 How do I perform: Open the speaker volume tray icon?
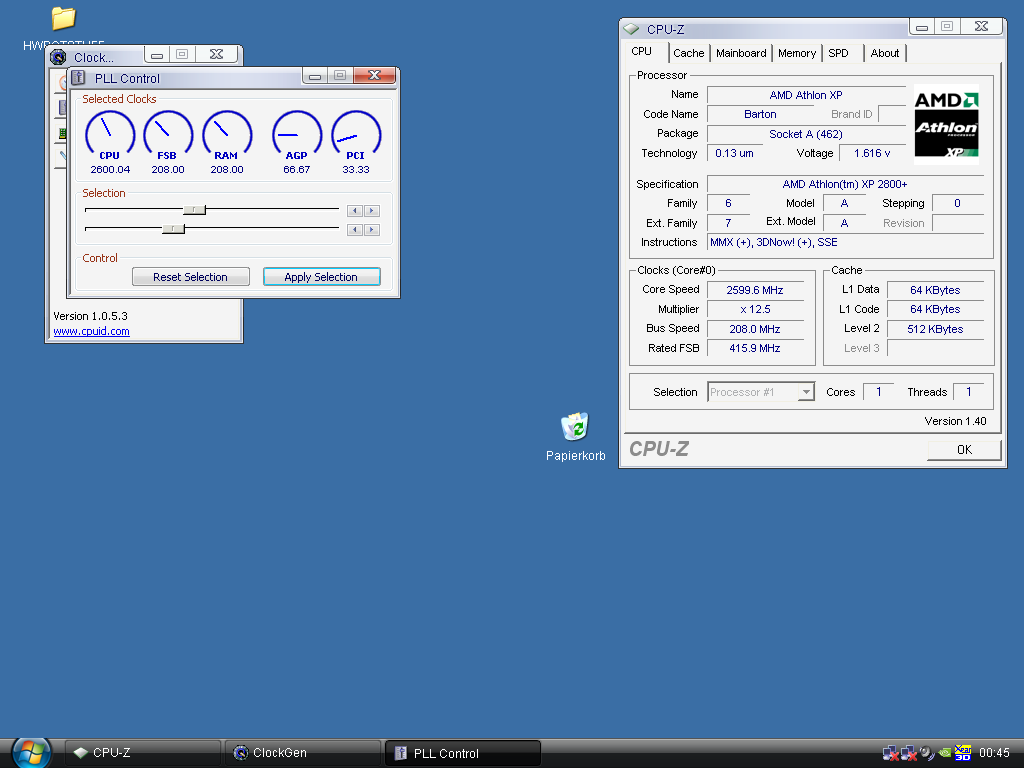pos(927,753)
